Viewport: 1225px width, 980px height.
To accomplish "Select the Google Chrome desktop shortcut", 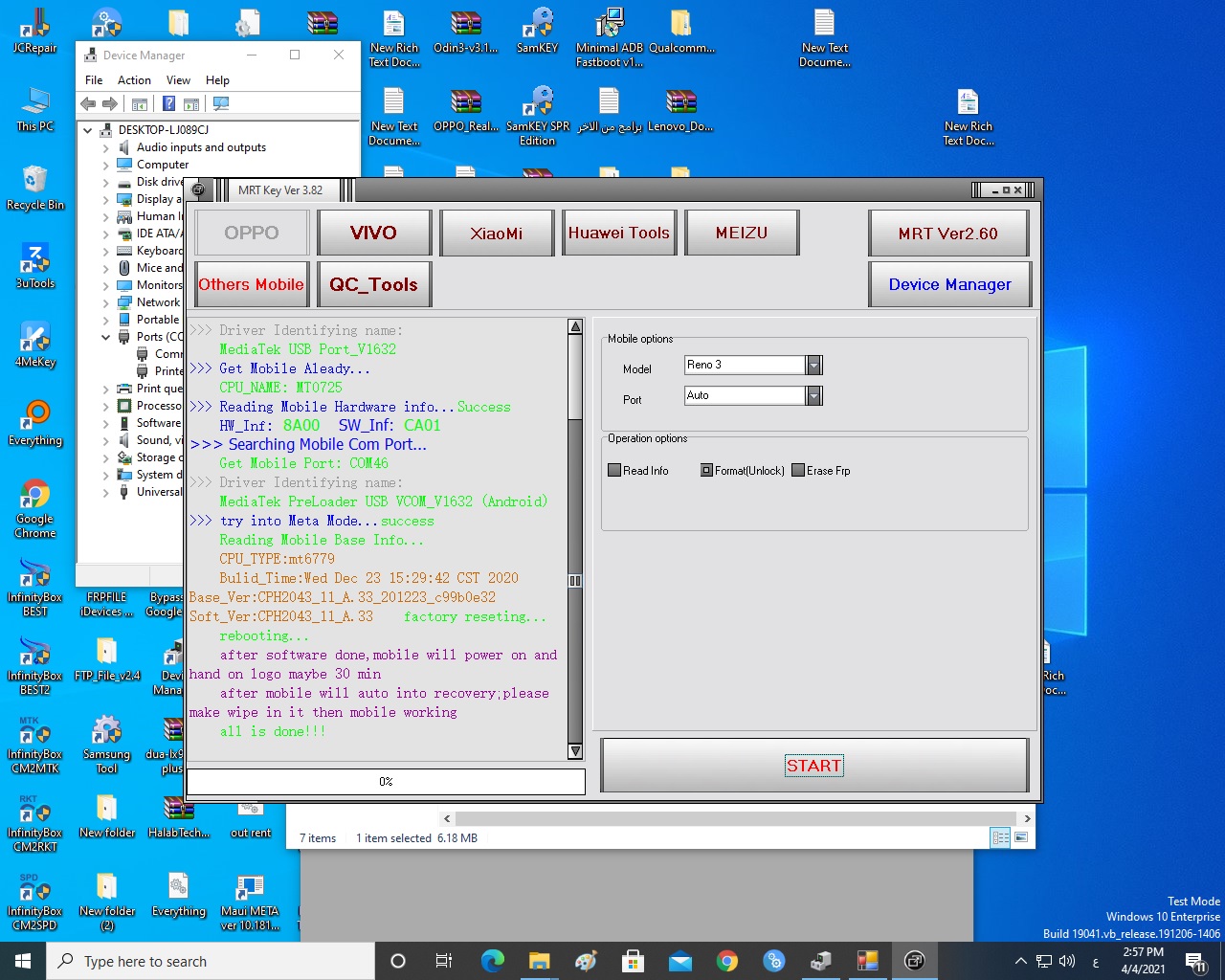I will click(35, 509).
